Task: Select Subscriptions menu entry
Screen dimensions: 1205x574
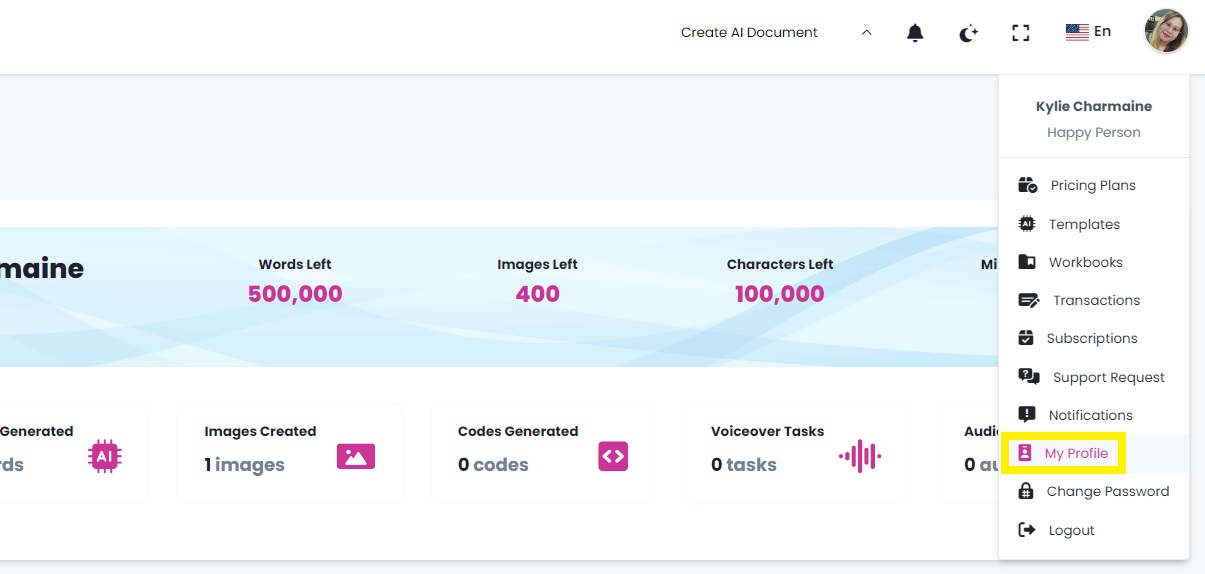Action: 1094,338
